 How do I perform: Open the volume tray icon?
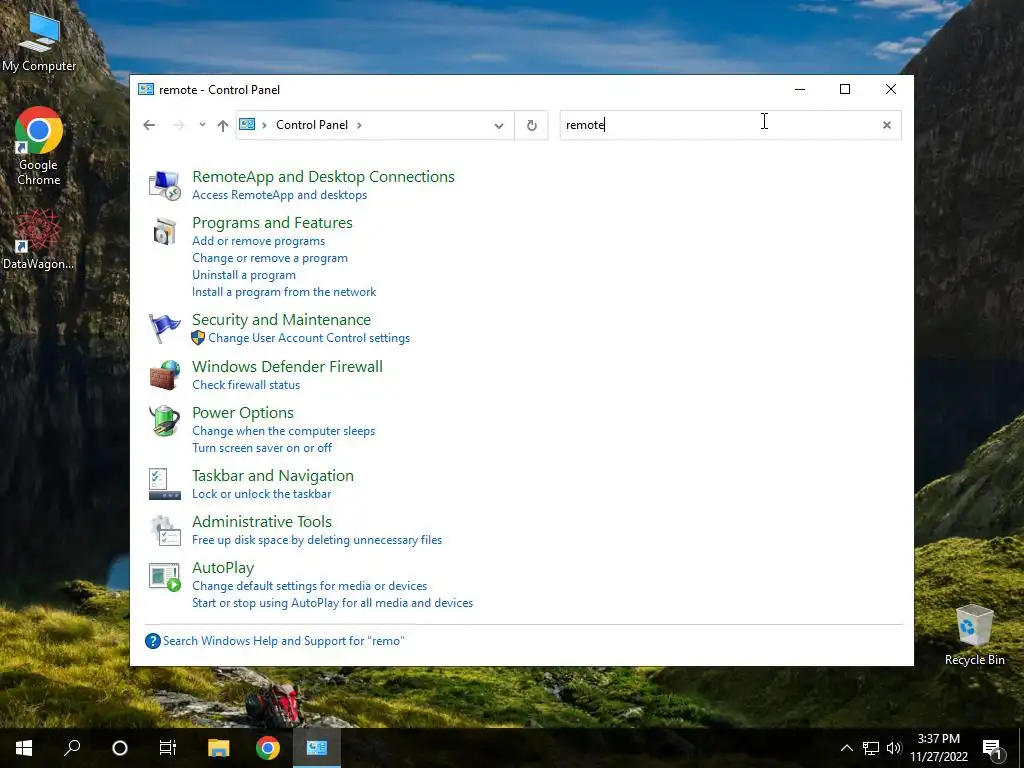pyautogui.click(x=894, y=748)
